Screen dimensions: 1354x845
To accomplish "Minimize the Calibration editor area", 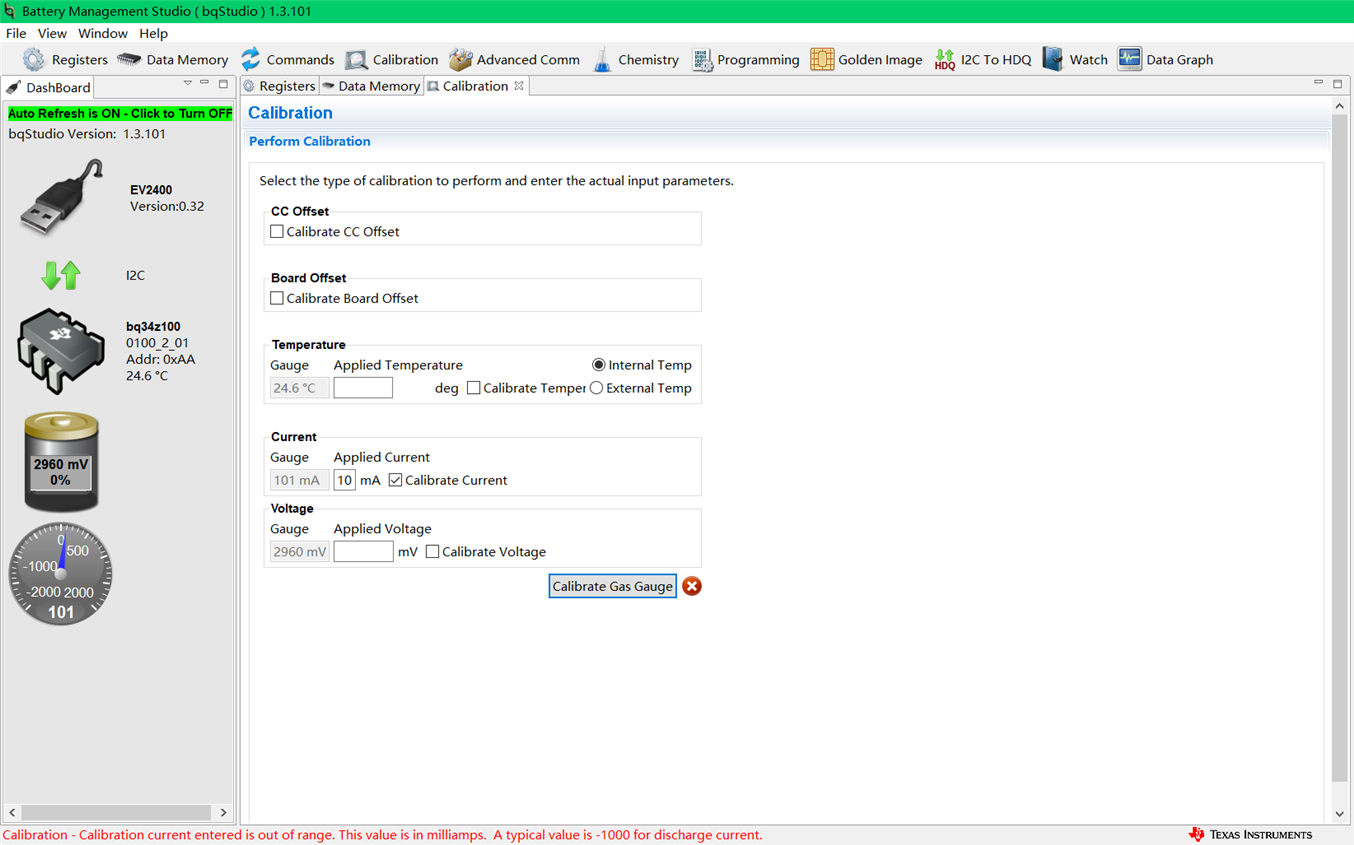I will (x=1318, y=84).
